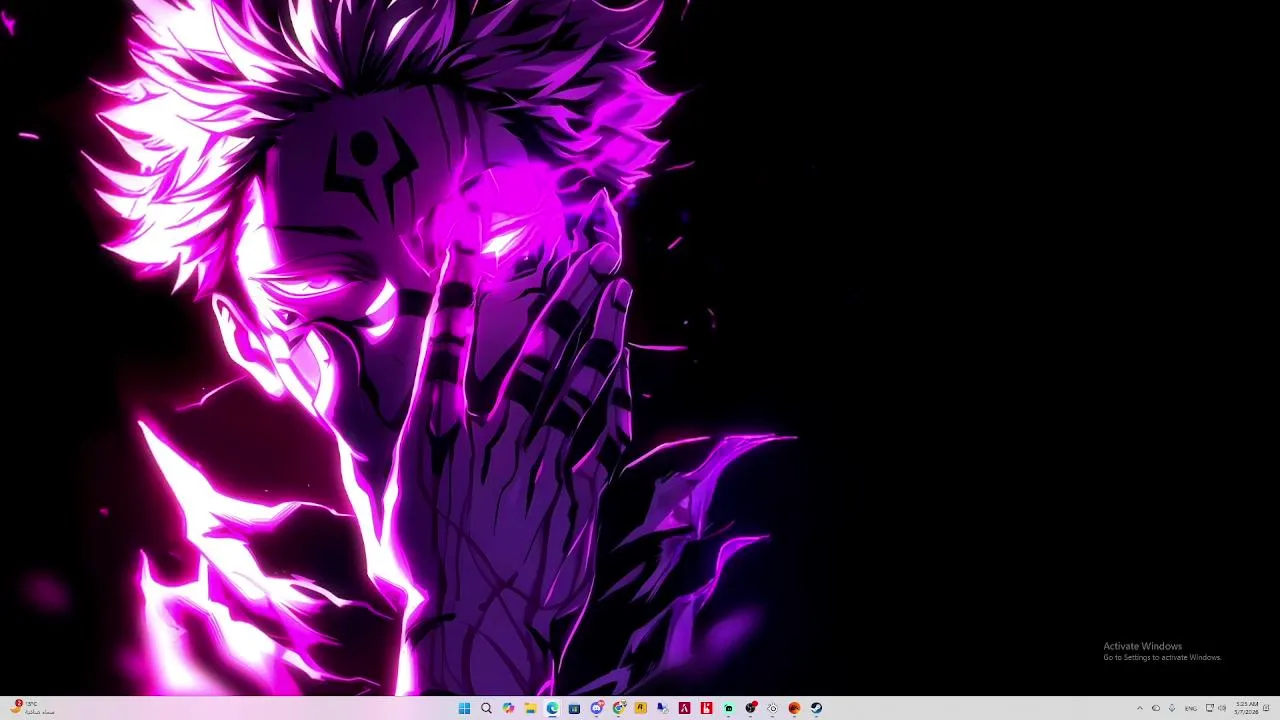Open the blue PlayStation-style taskbar icon
This screenshot has width=1280, height=720.
663,708
